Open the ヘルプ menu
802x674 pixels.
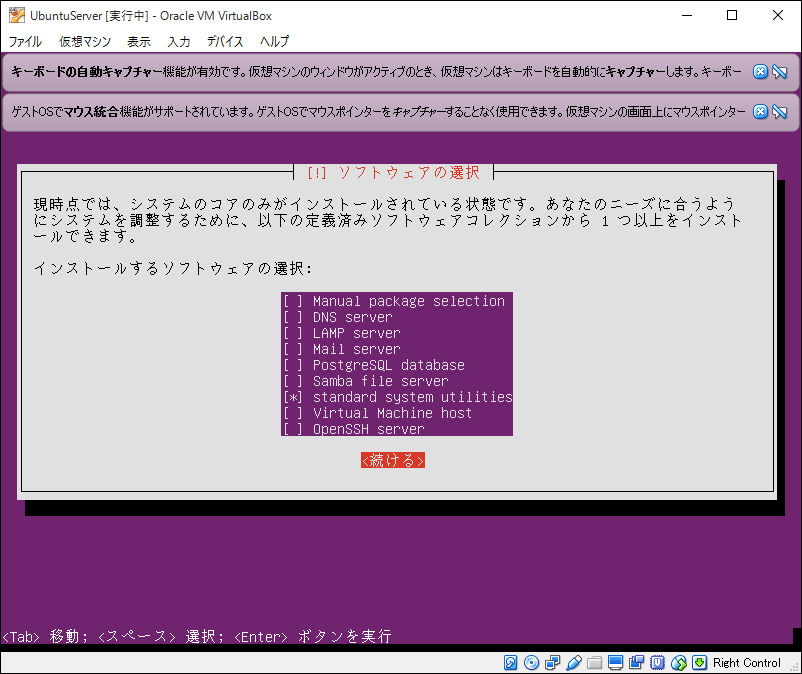(x=274, y=42)
